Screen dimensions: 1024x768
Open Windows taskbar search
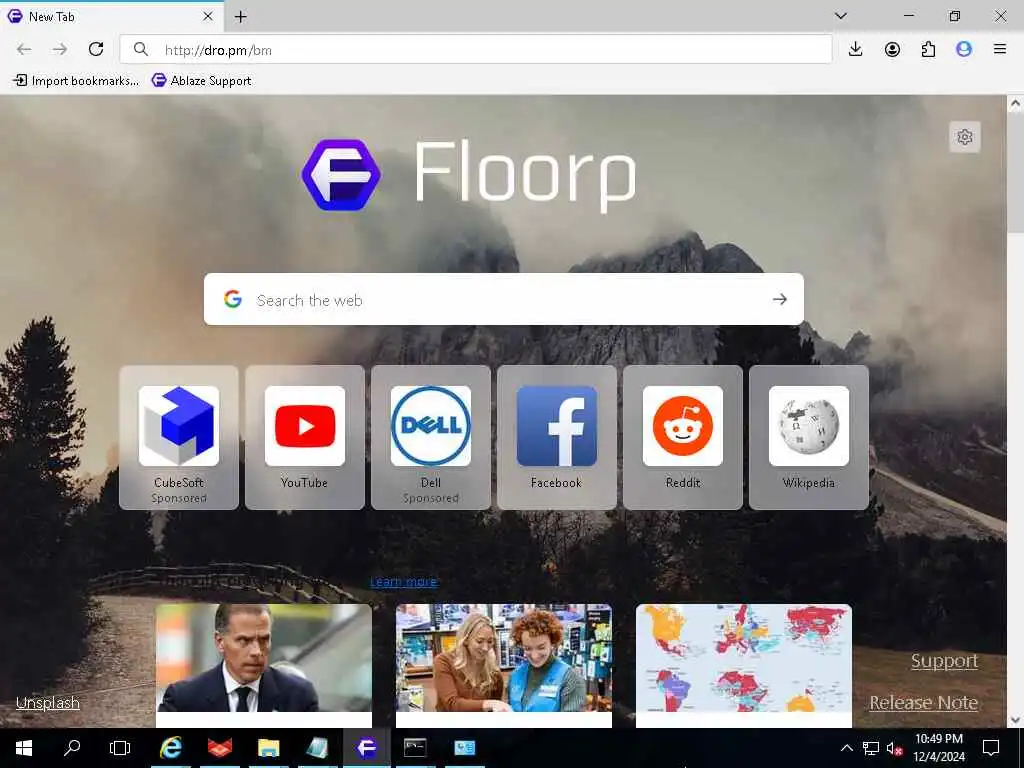click(x=72, y=747)
